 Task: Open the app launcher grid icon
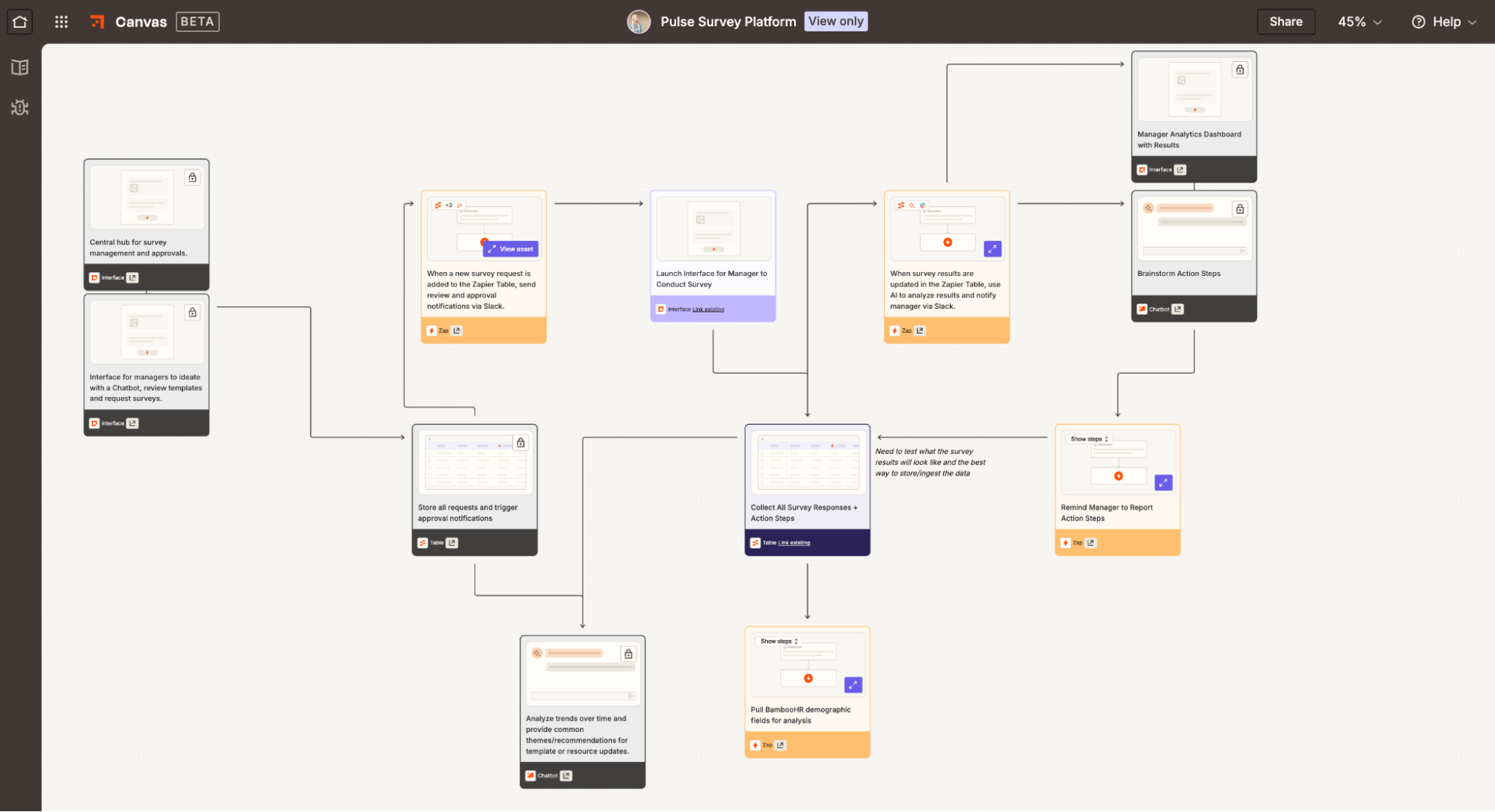tap(61, 22)
